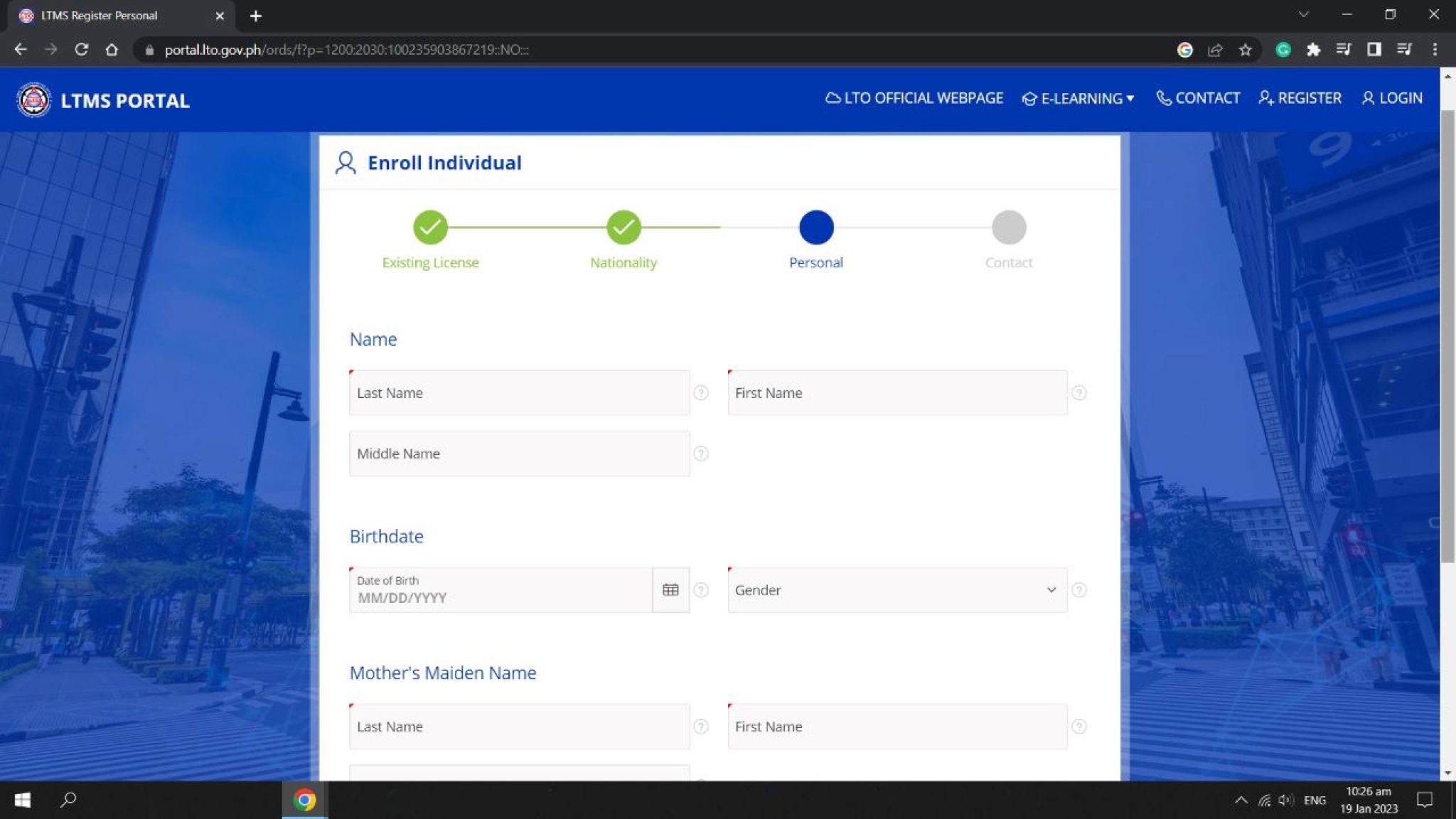Click help icon beside Name Last Name field
Screen dimensions: 1456x819
point(701,392)
